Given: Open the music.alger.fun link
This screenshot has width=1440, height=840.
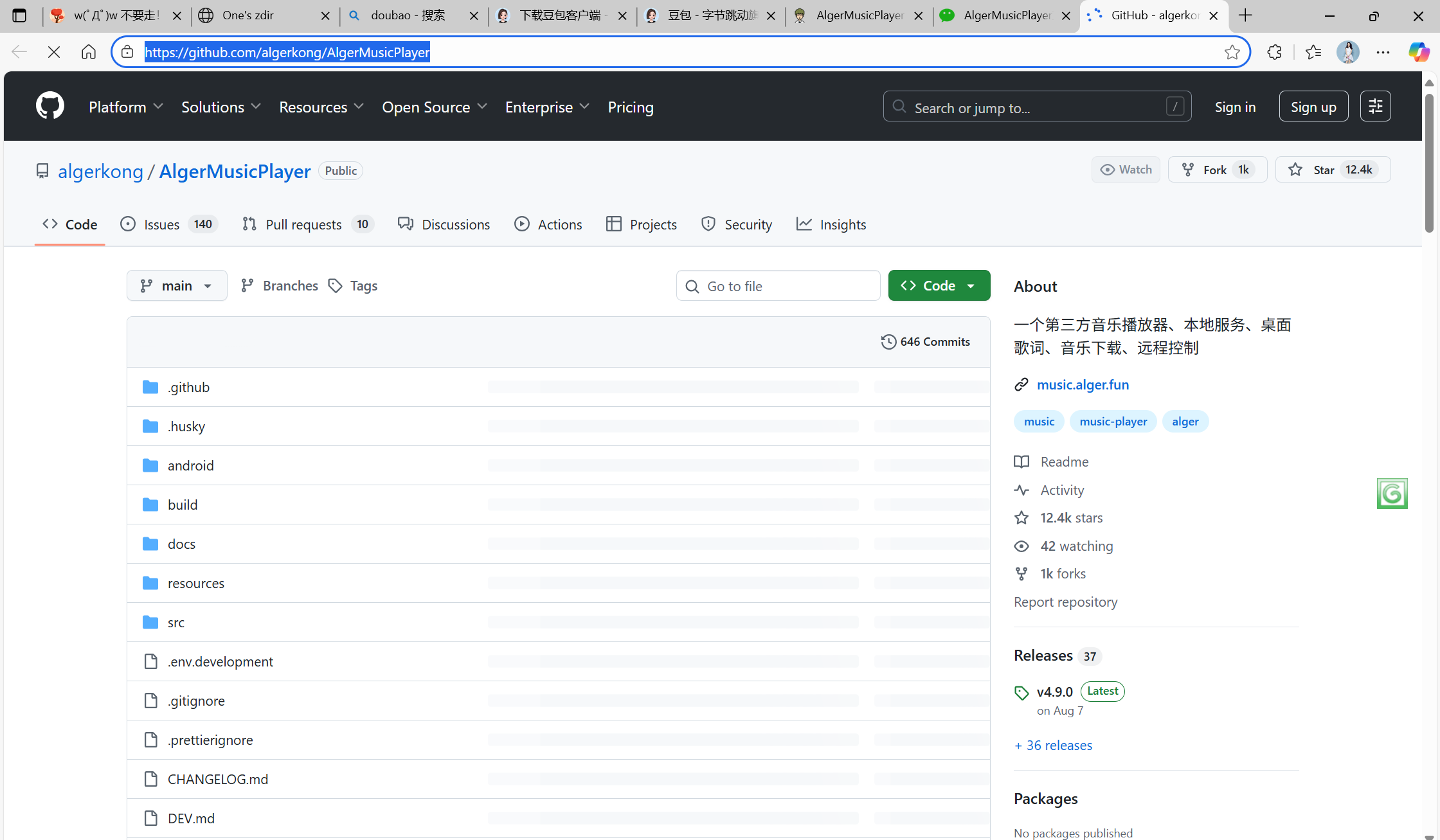Looking at the screenshot, I should tap(1083, 384).
